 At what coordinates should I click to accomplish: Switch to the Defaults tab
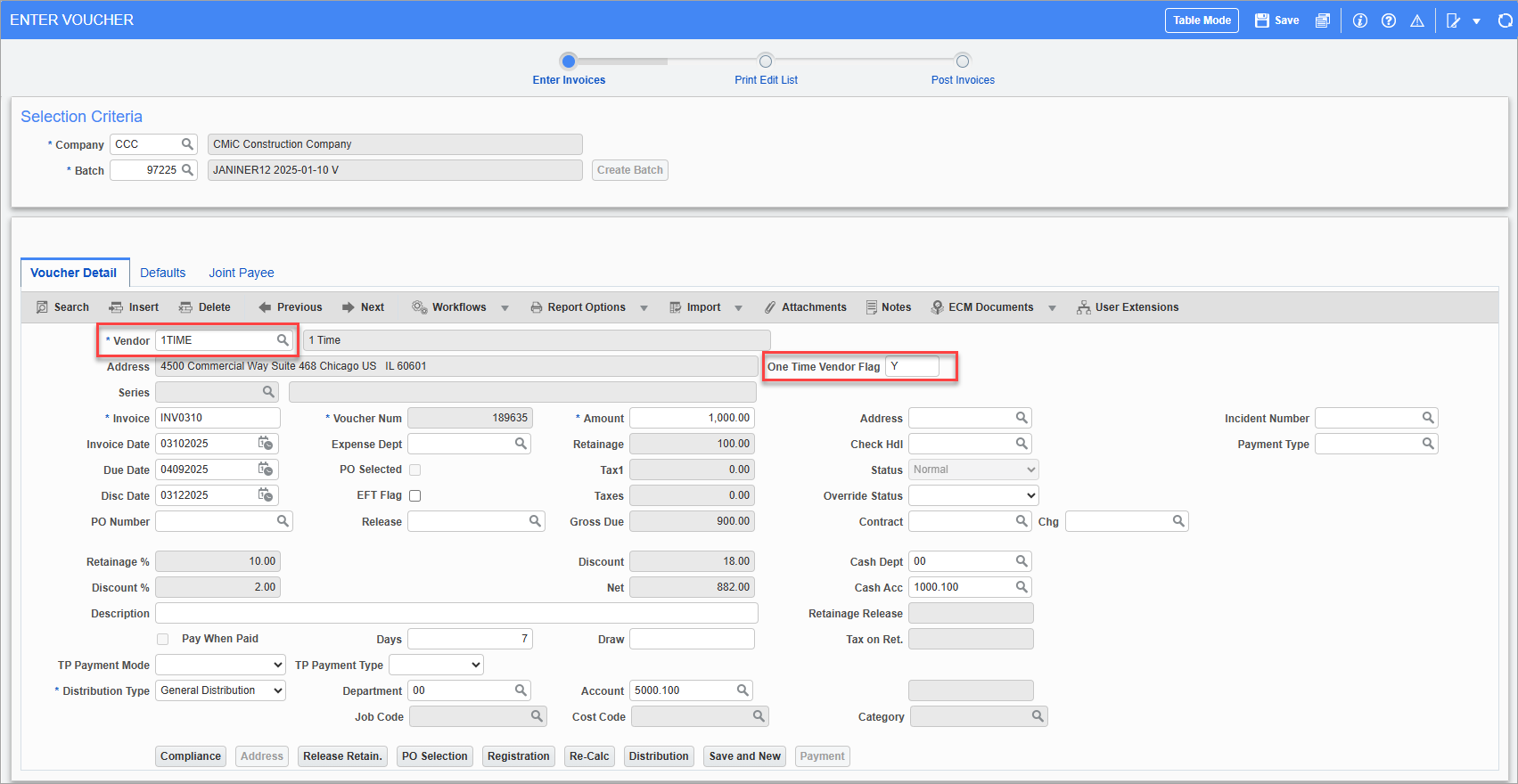pyautogui.click(x=163, y=273)
